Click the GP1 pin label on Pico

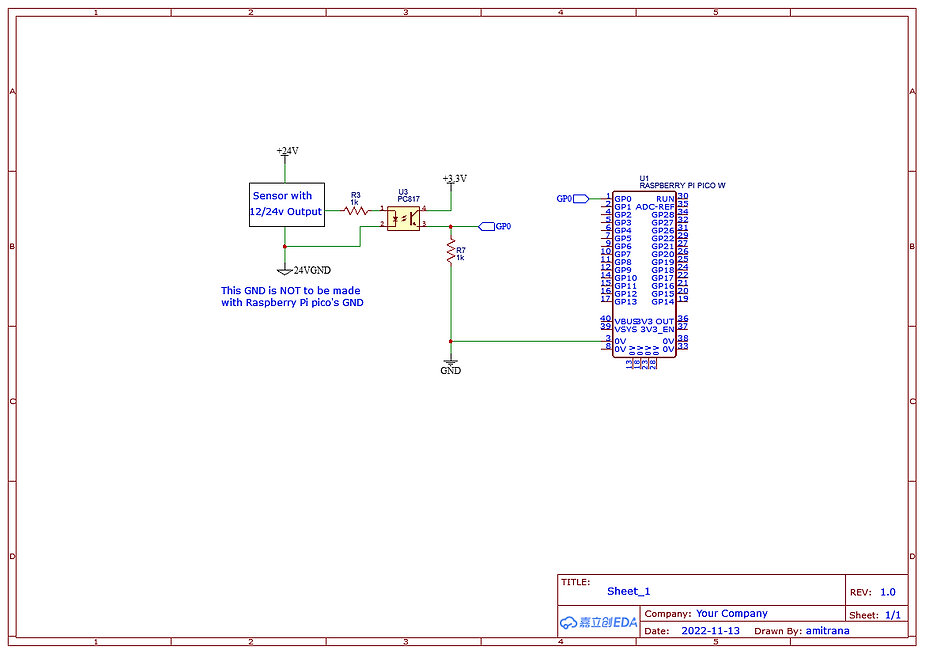click(x=623, y=207)
